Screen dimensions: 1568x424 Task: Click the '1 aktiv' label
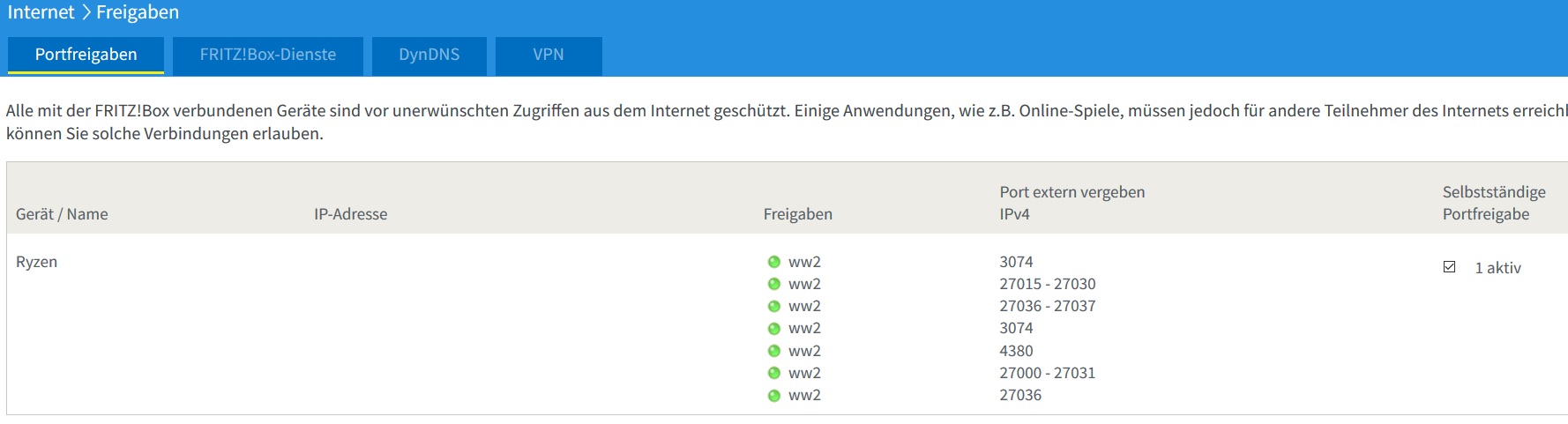[1497, 268]
